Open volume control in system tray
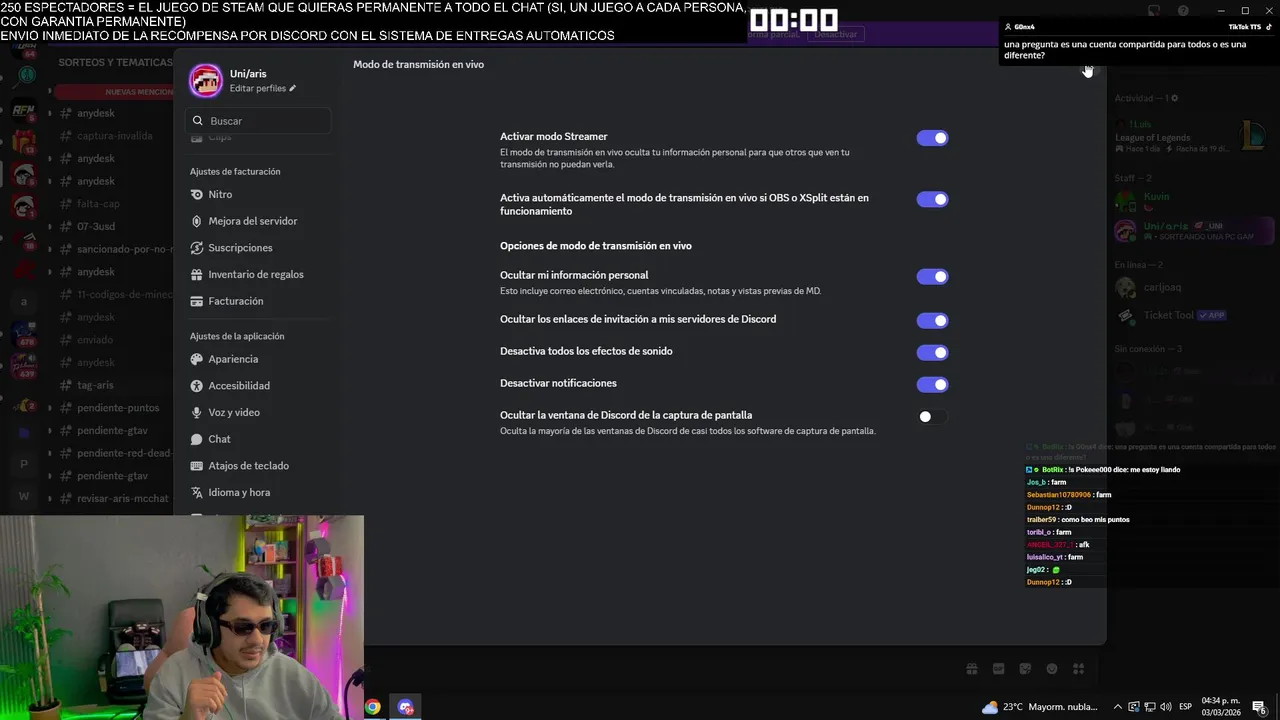Image resolution: width=1280 pixels, height=720 pixels. [x=1165, y=707]
